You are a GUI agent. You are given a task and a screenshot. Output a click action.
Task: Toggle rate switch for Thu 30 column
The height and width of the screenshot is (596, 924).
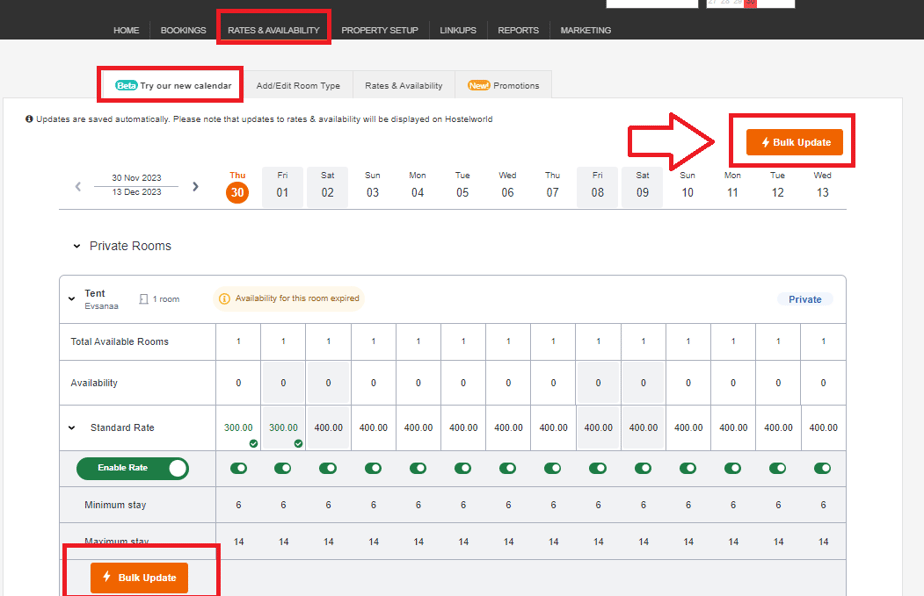[238, 468]
